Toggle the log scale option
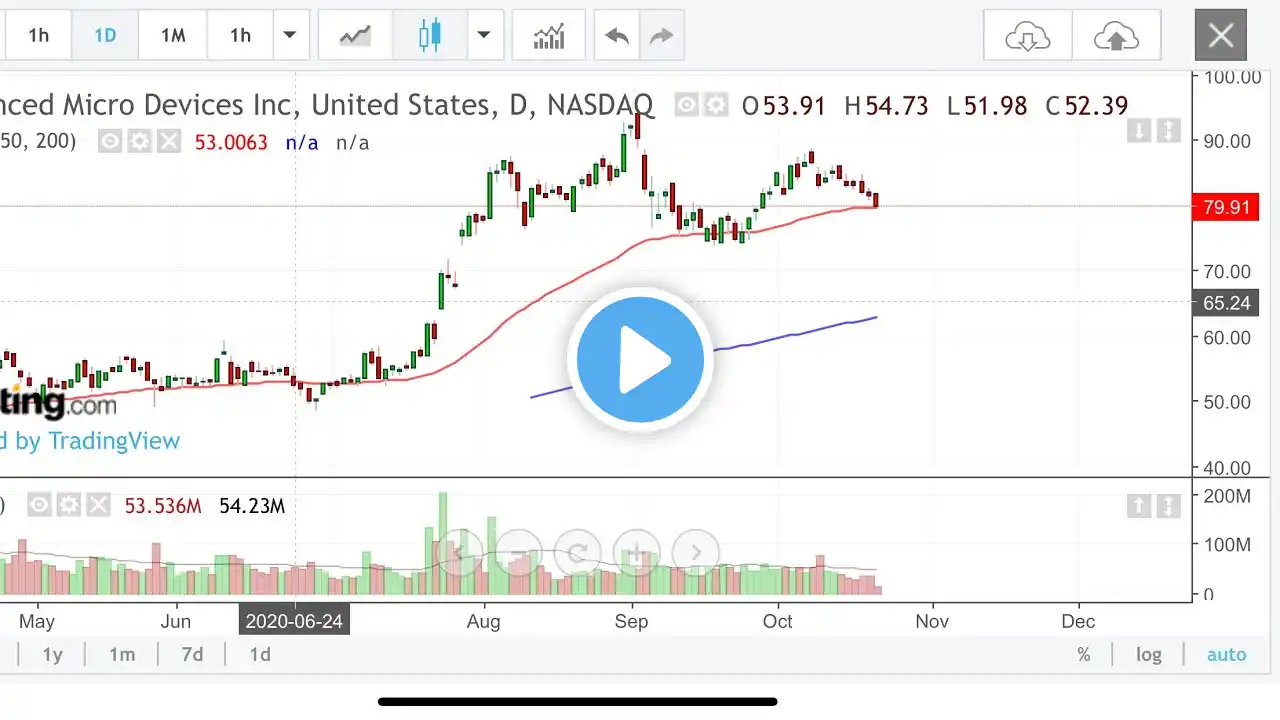 click(1148, 655)
